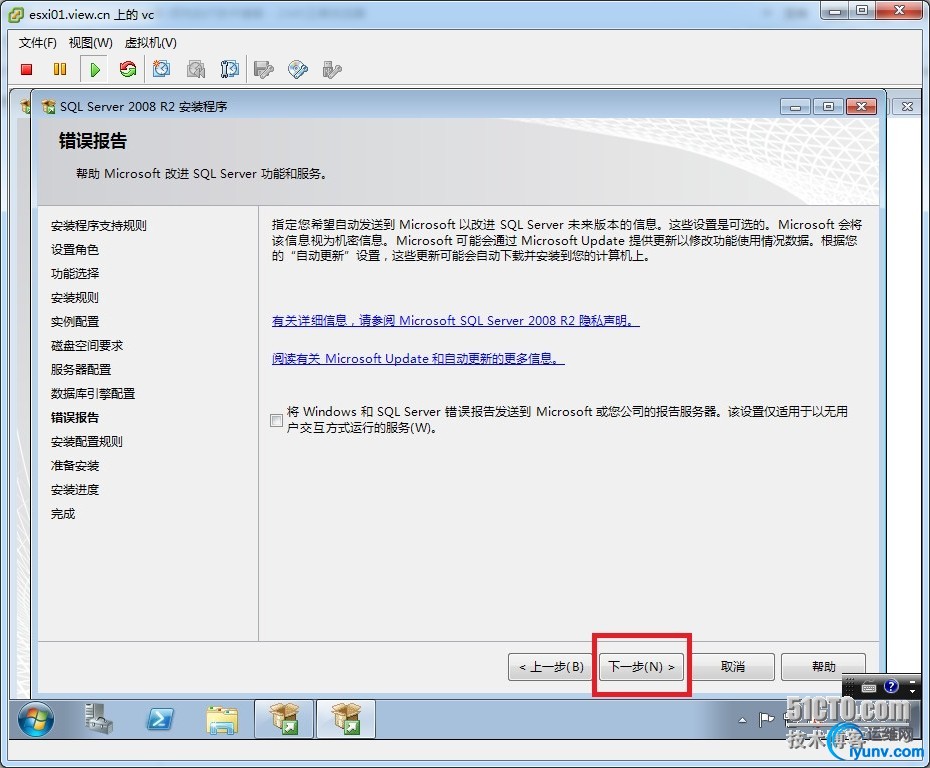Select 实例配置 step in sidebar
The height and width of the screenshot is (768, 930).
(75, 321)
